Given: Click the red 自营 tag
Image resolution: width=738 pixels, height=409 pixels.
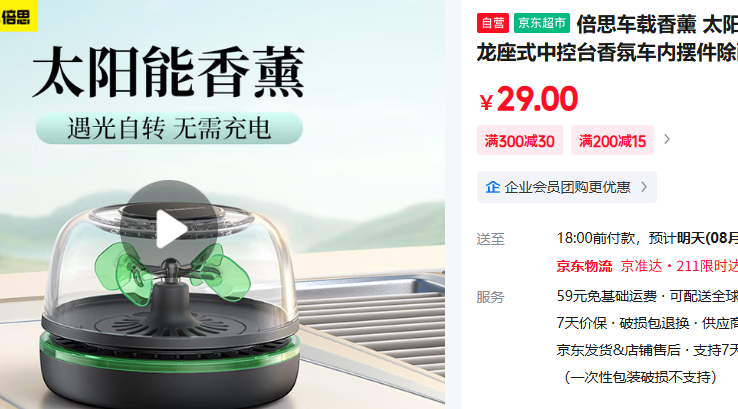Looking at the screenshot, I should coord(493,23).
